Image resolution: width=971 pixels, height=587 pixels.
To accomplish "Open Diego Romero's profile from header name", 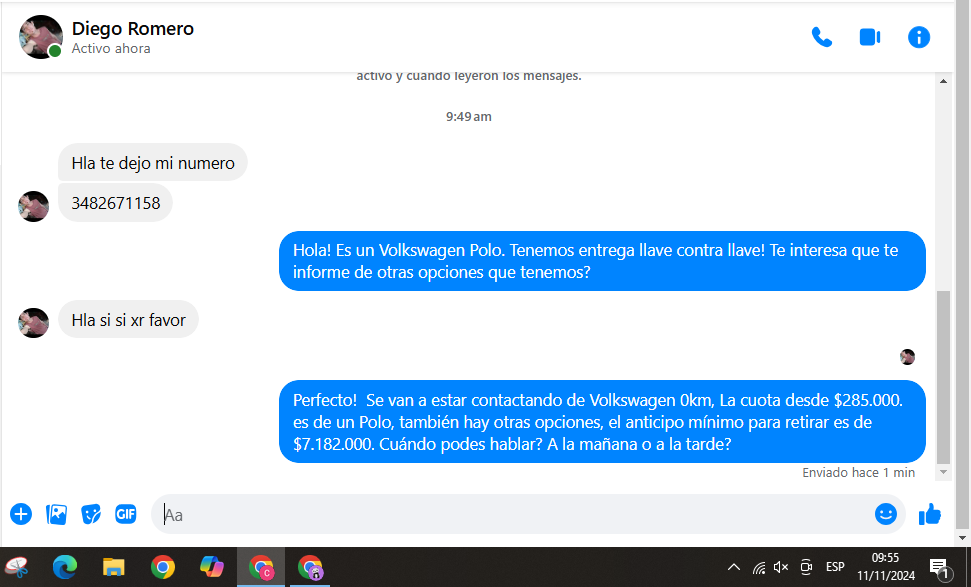I will click(x=133, y=29).
